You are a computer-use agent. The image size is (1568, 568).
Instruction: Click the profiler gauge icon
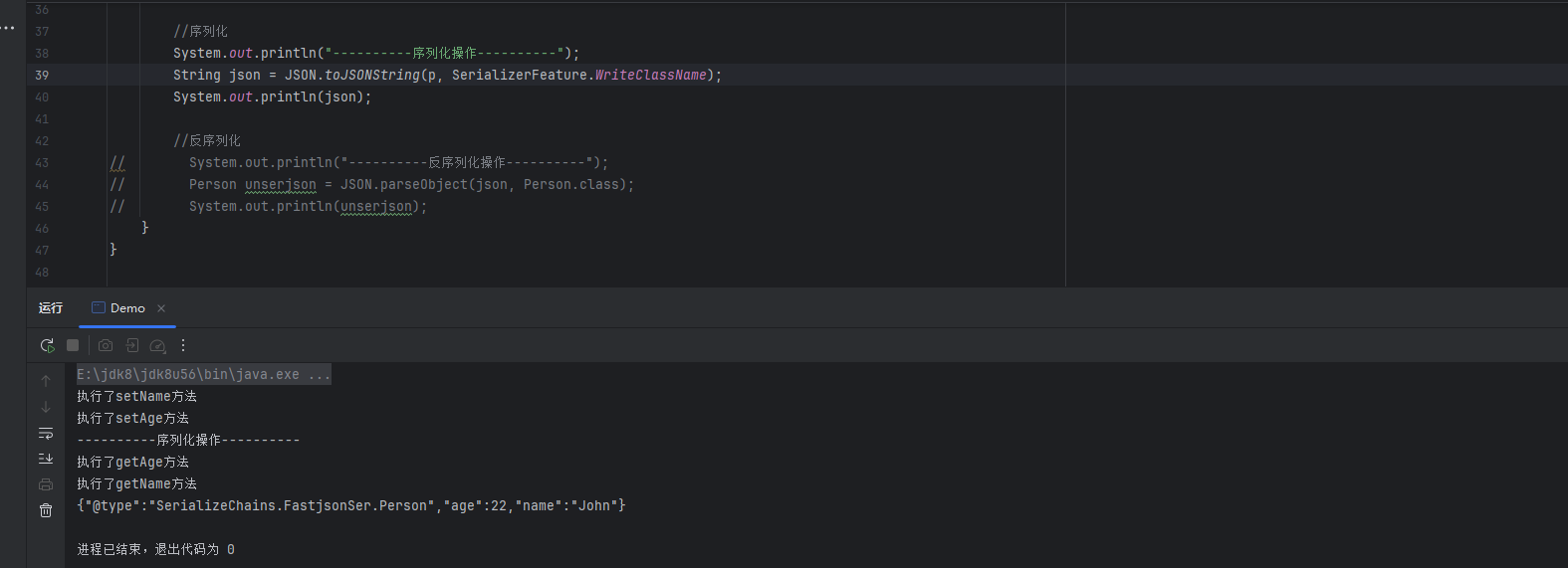tap(157, 345)
